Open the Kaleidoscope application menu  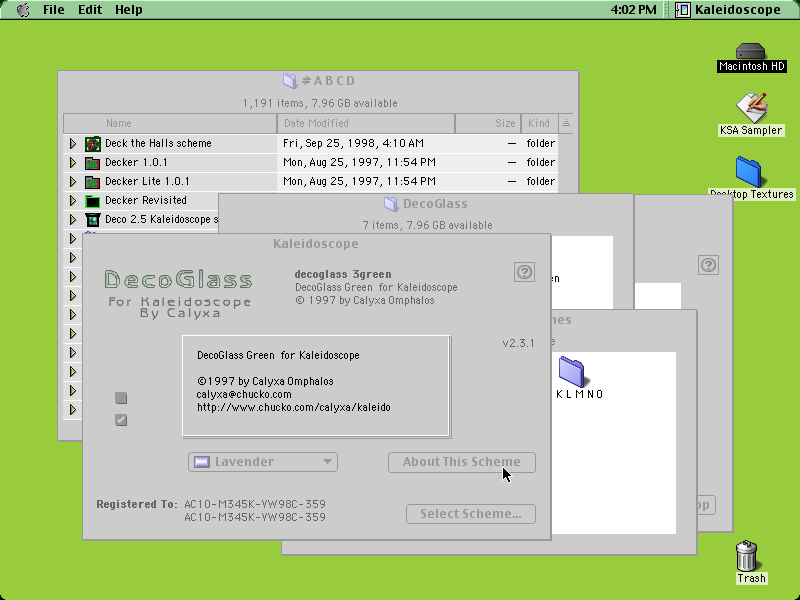pos(728,10)
